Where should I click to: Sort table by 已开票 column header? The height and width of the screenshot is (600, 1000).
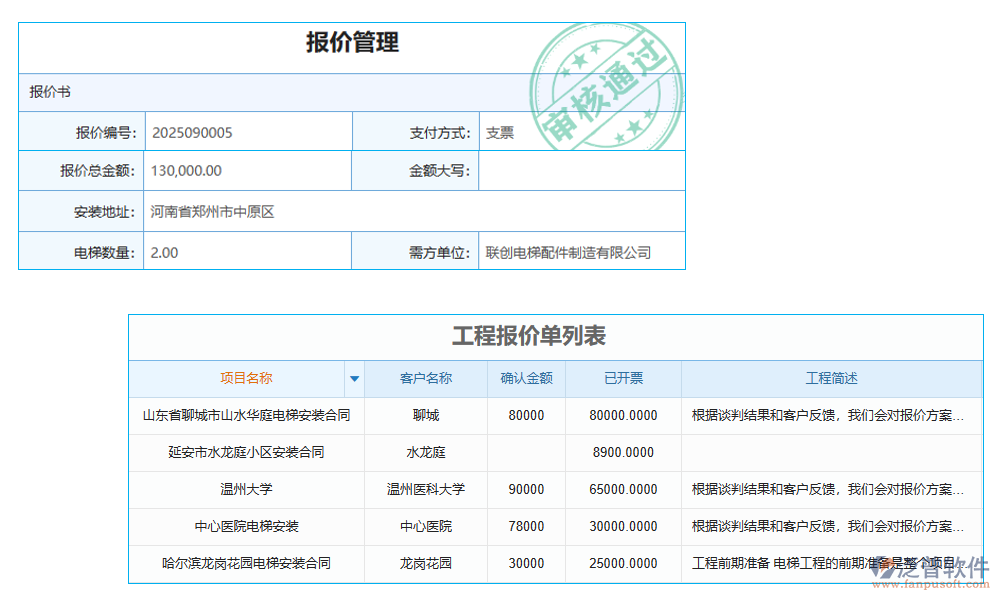tap(622, 378)
